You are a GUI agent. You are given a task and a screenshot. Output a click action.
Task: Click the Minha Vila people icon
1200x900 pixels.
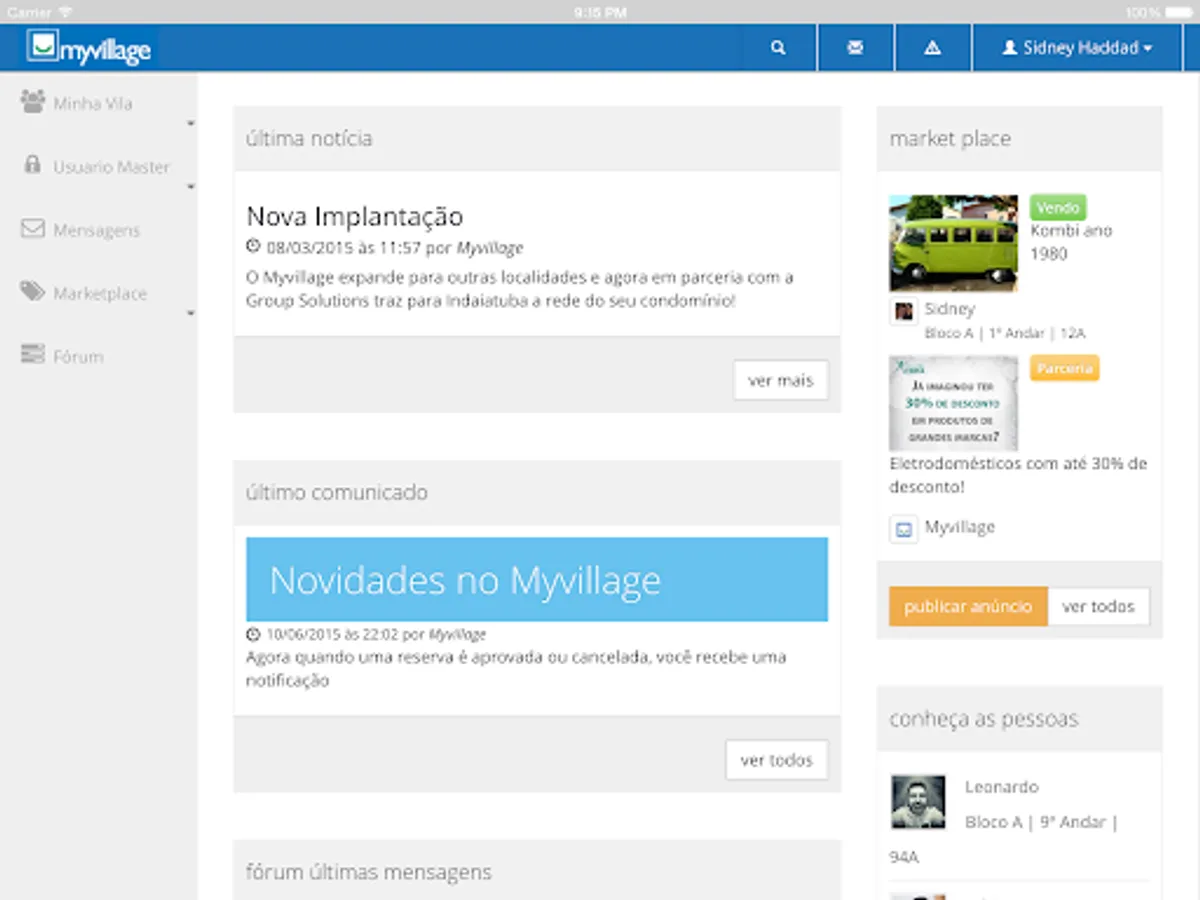pyautogui.click(x=33, y=102)
